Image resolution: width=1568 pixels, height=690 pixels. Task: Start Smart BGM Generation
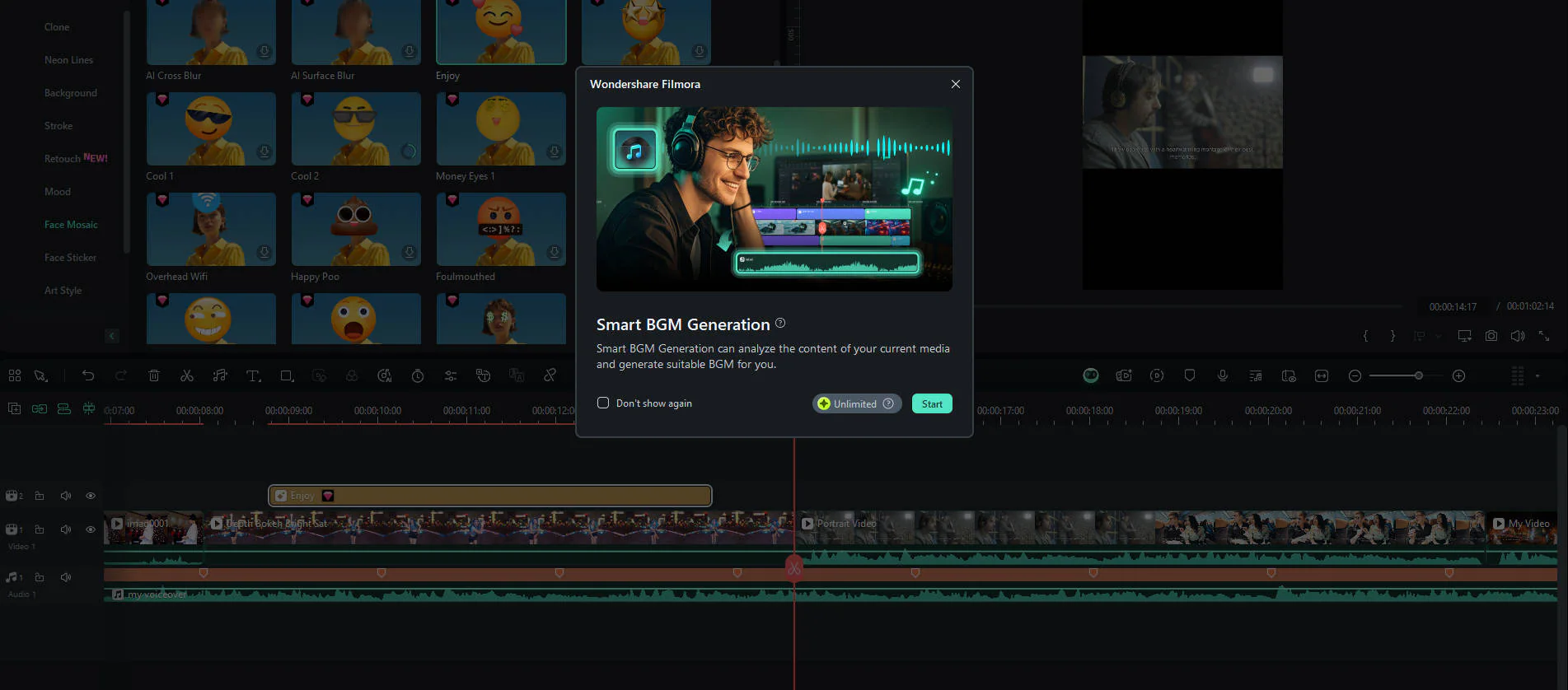point(932,403)
